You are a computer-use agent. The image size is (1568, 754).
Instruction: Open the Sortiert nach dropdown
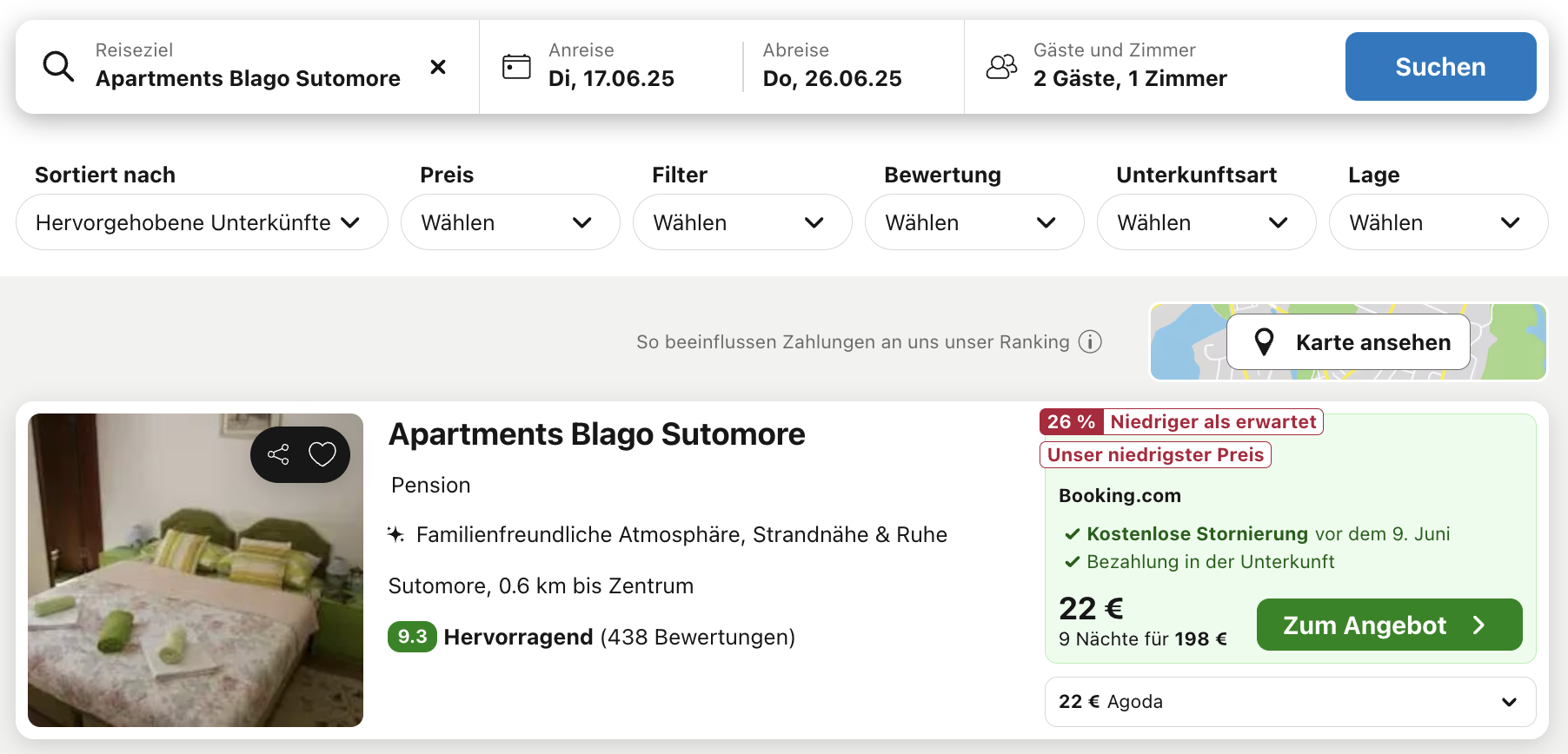coord(202,222)
